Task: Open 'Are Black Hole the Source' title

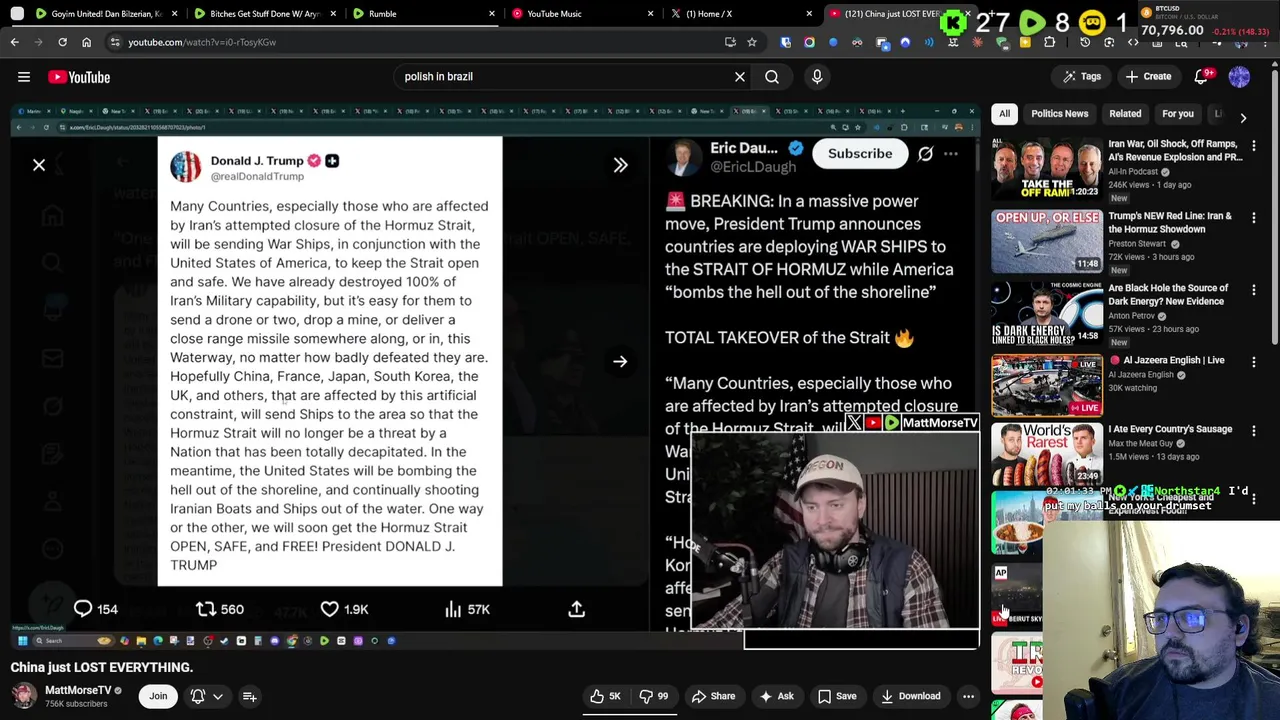Action: tap(1167, 294)
